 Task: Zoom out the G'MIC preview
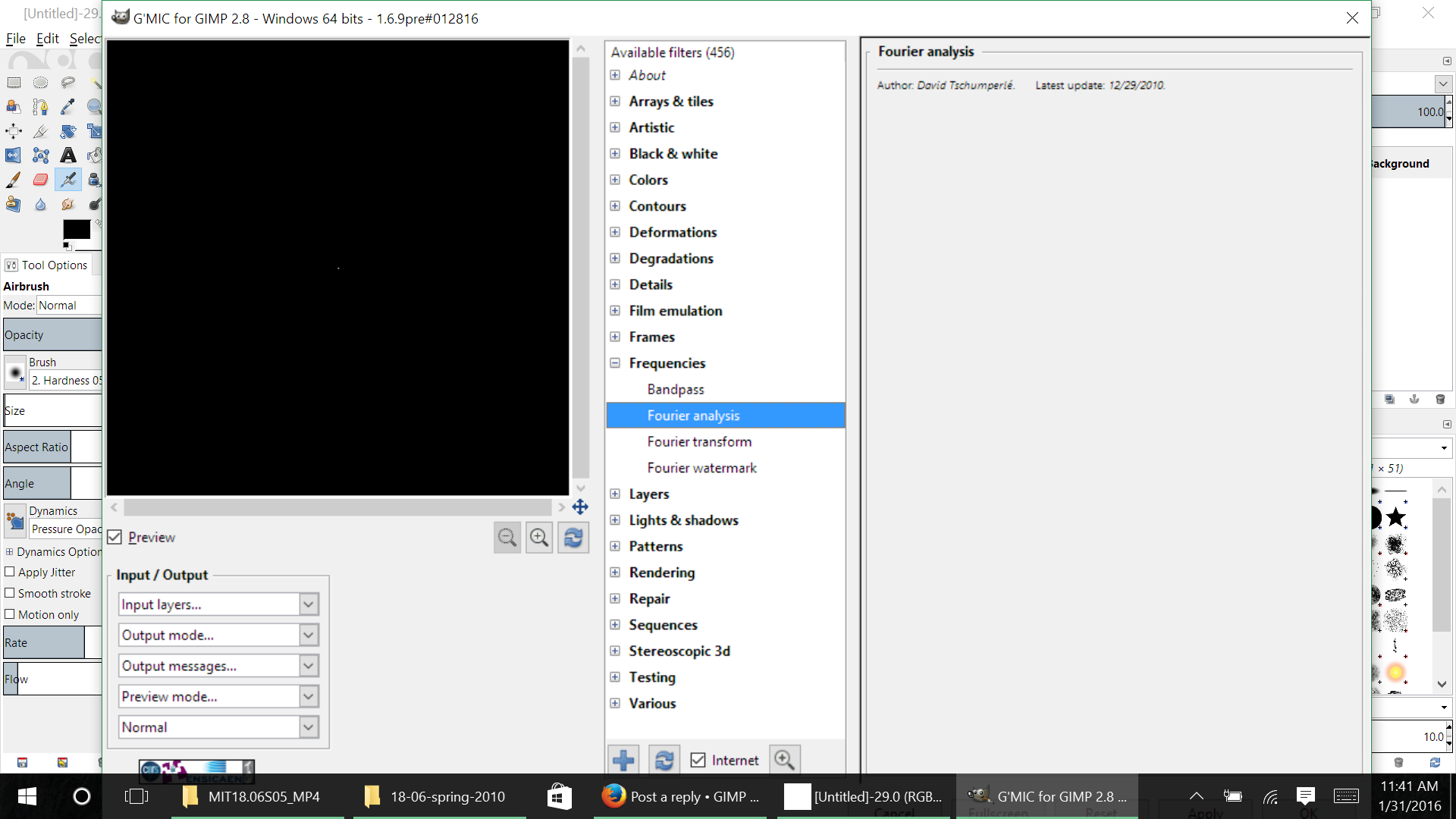[507, 538]
